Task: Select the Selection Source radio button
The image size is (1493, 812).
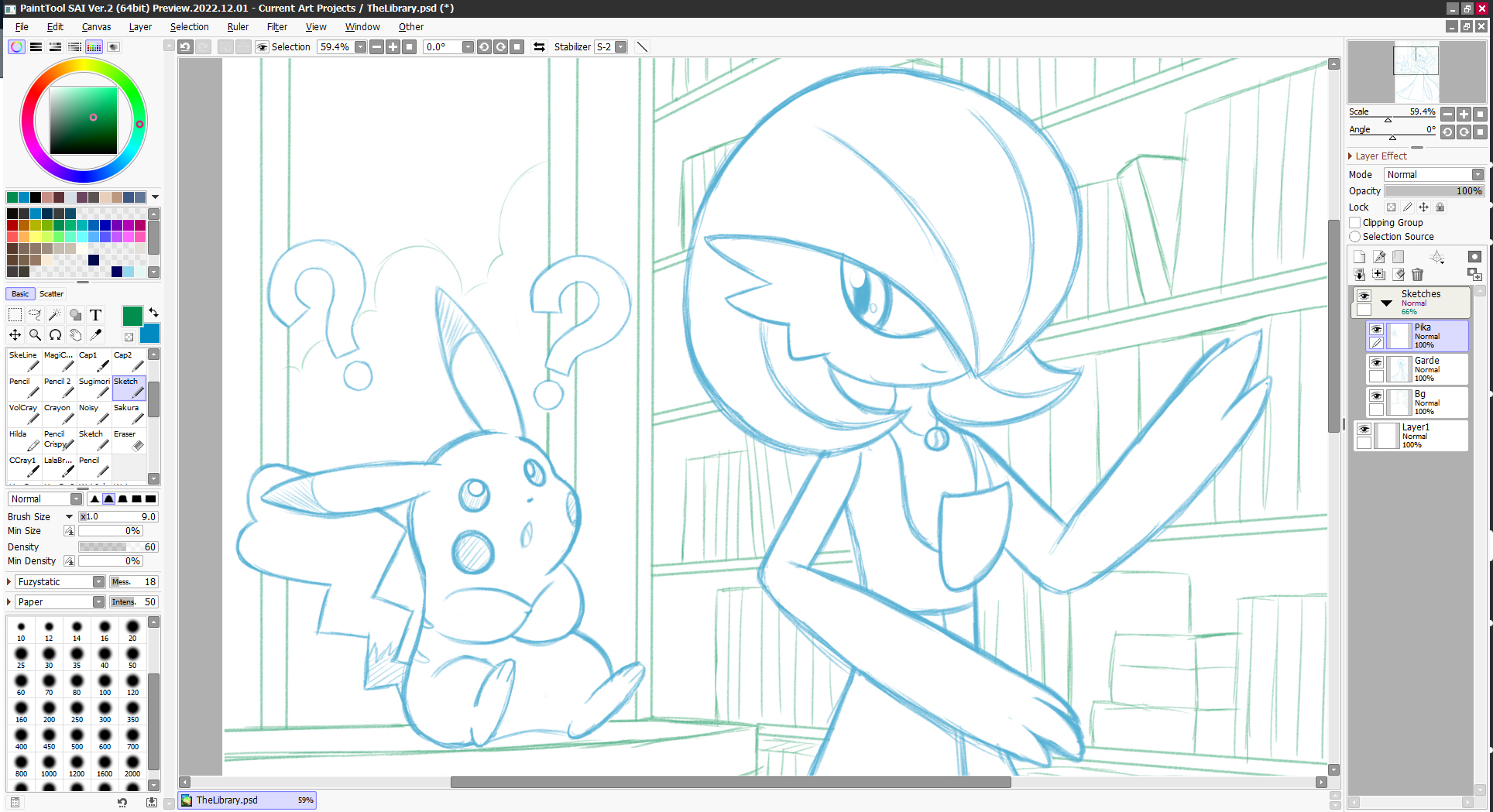Action: 1355,236
